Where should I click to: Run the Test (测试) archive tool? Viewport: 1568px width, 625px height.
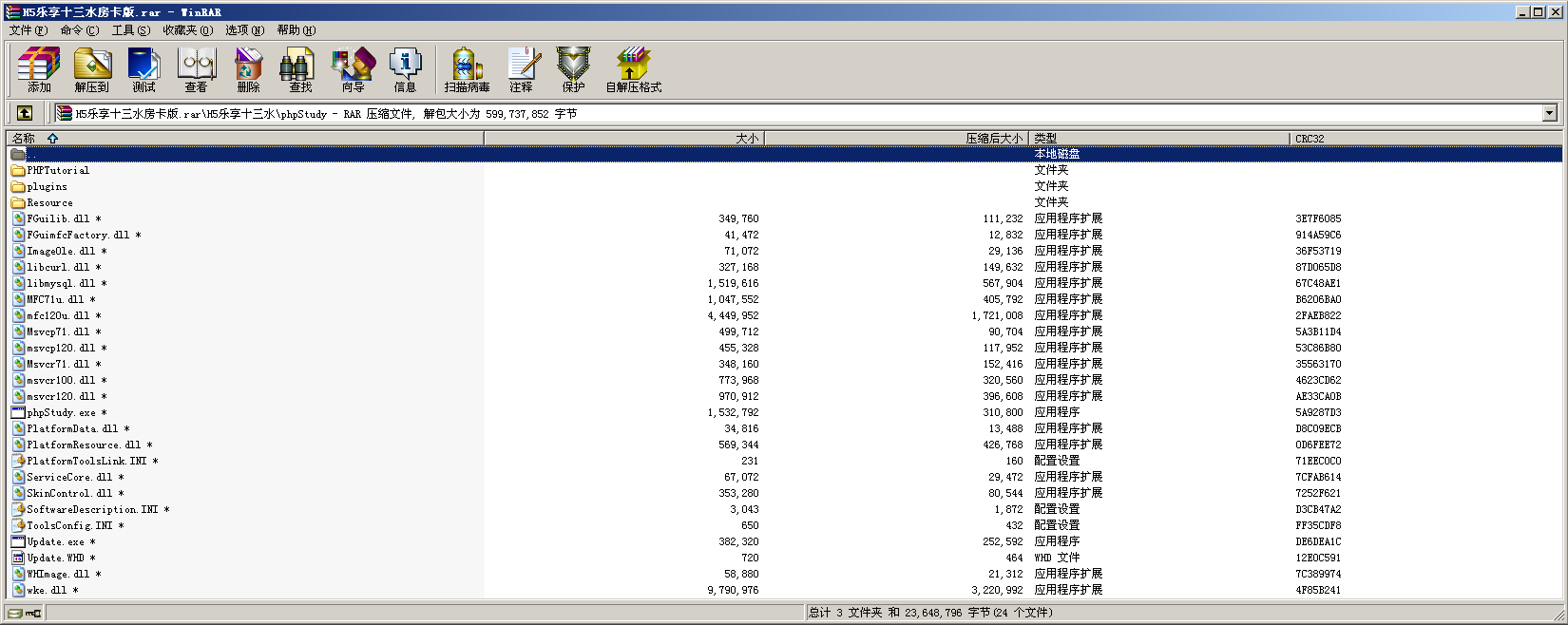pos(143,69)
